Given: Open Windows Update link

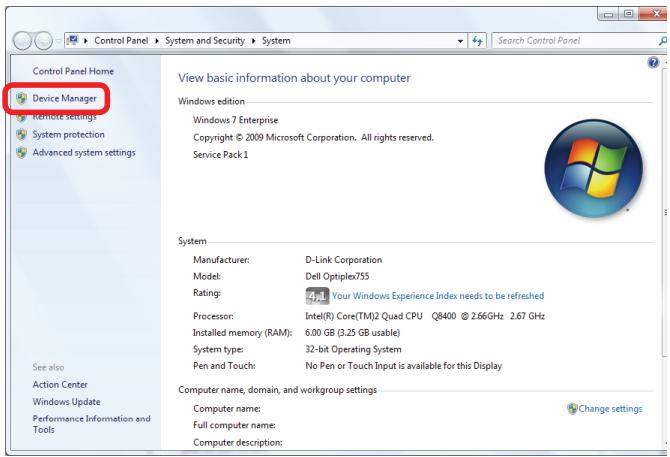Looking at the screenshot, I should pyautogui.click(x=66, y=402).
